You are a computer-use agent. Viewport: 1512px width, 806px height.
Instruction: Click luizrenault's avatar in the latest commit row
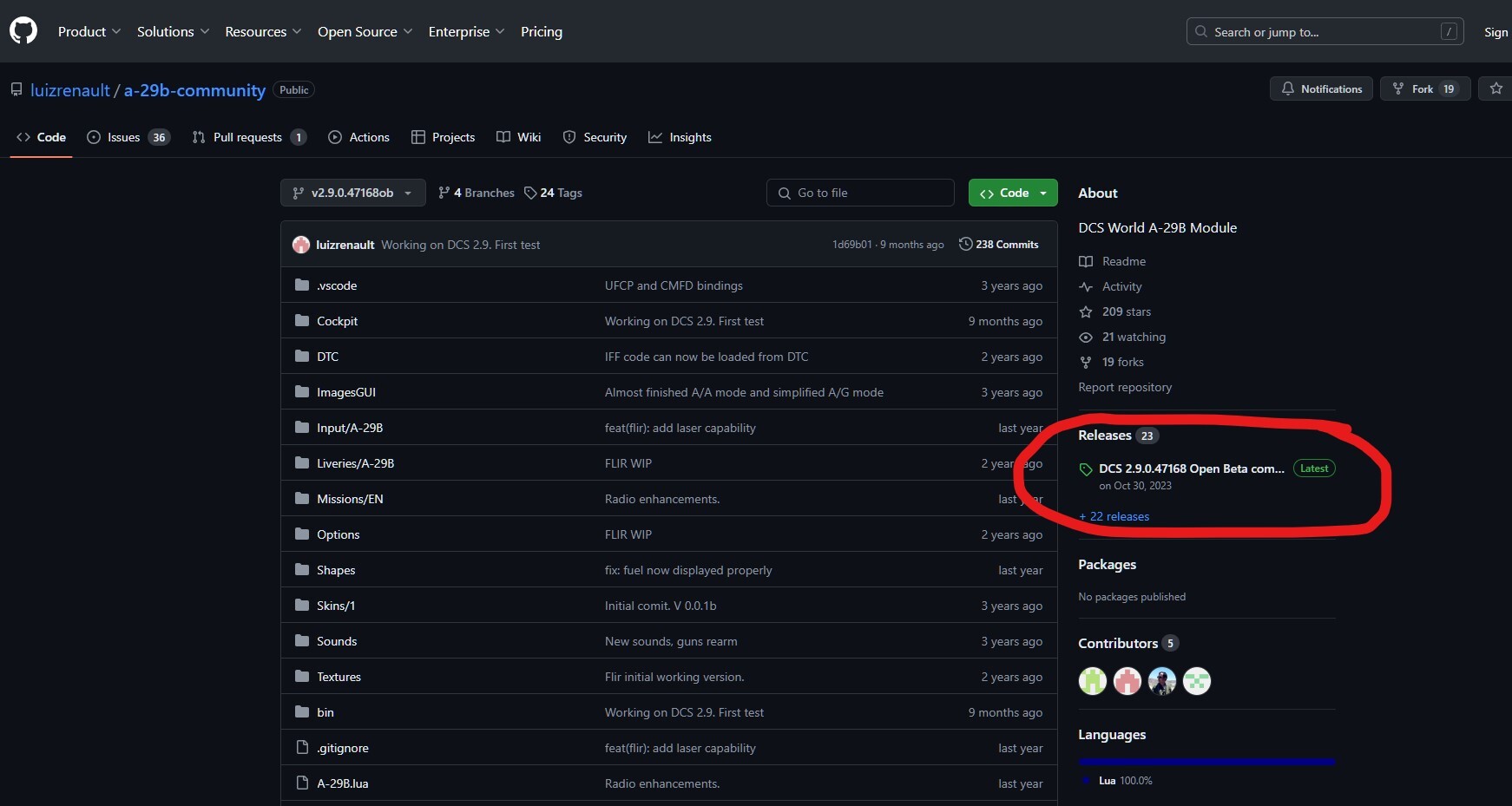301,245
